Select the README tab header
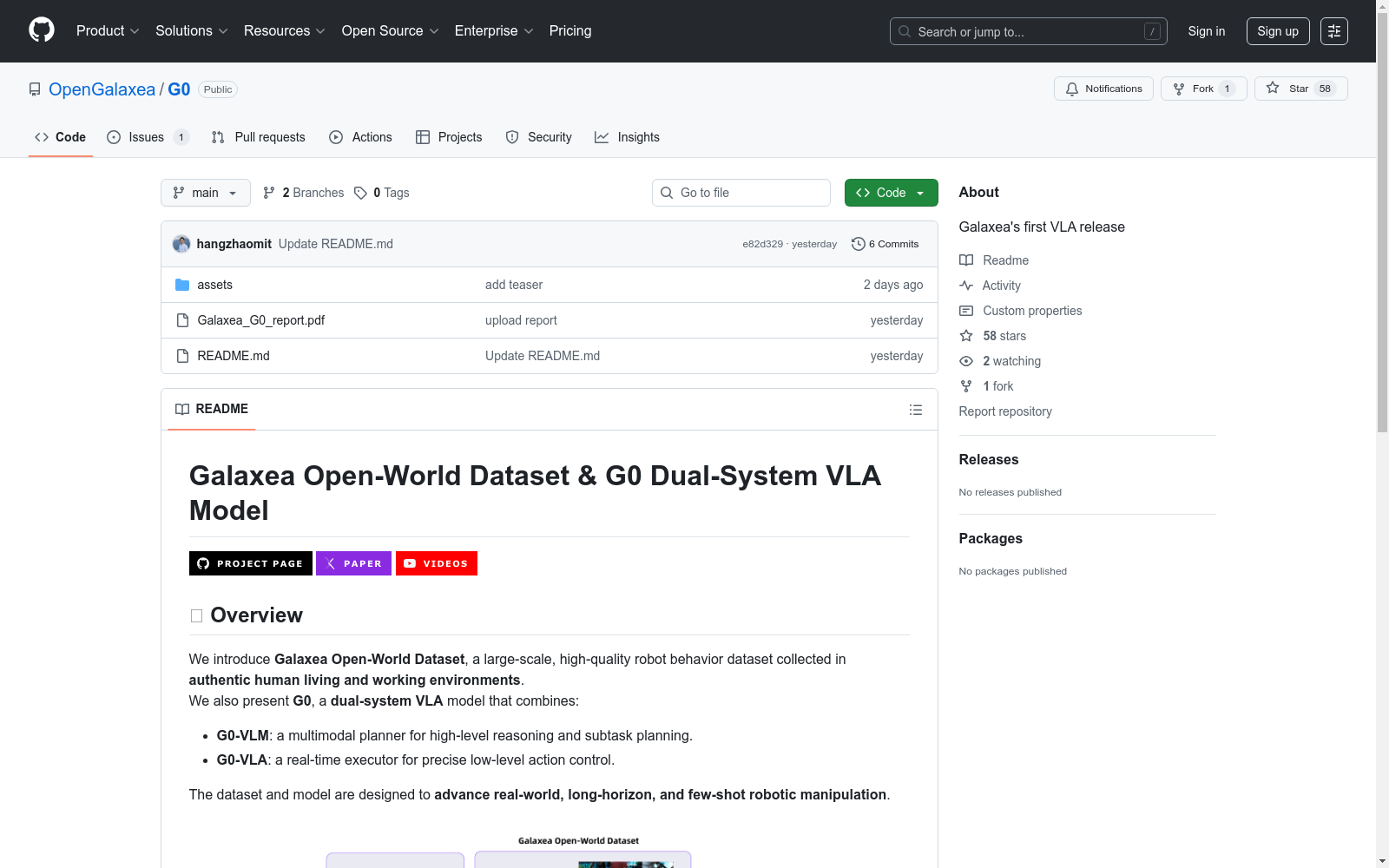Screen dimensions: 1389x868 [212, 409]
